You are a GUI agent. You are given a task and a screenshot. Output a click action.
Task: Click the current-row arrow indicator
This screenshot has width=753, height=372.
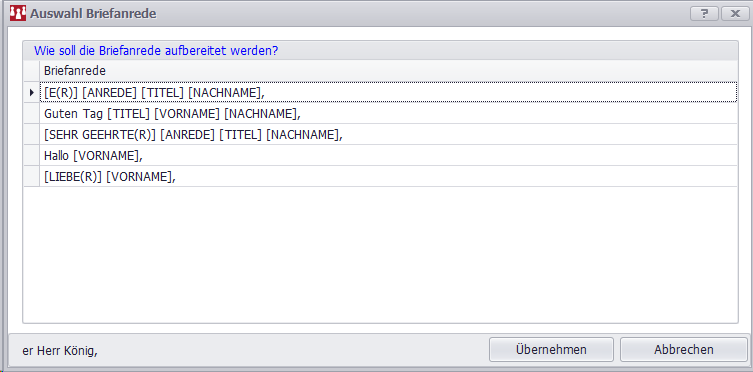(x=32, y=93)
